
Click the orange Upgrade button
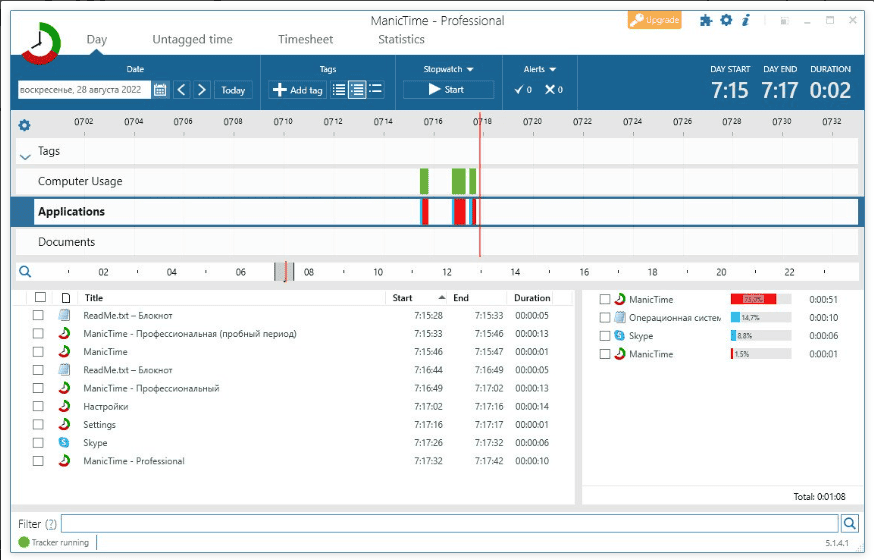[x=654, y=20]
